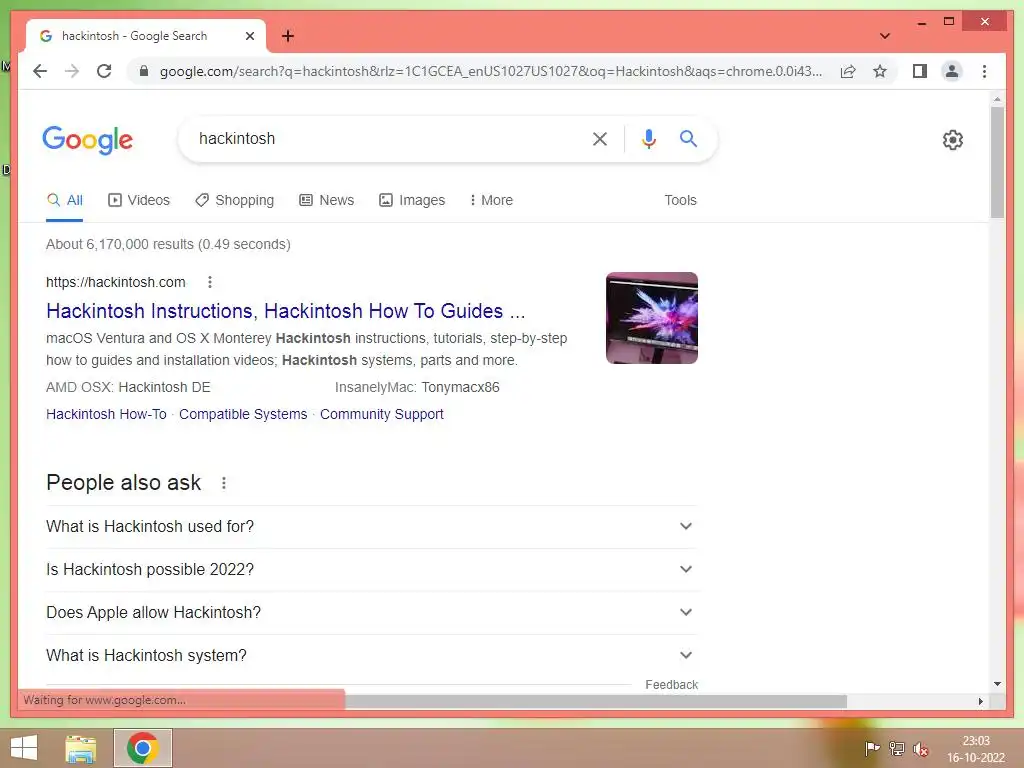This screenshot has width=1024, height=768.
Task: Bookmark this page with the star icon
Action: coord(880,71)
